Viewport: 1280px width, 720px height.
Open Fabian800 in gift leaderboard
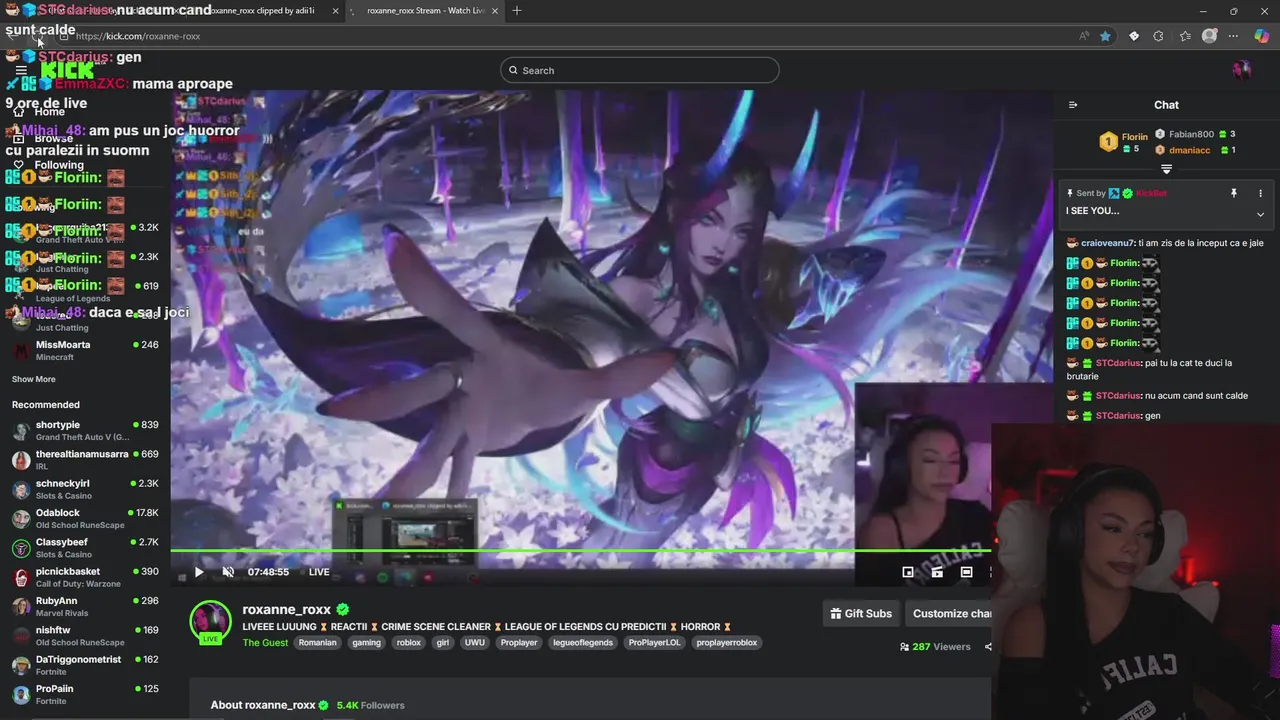pos(1191,134)
